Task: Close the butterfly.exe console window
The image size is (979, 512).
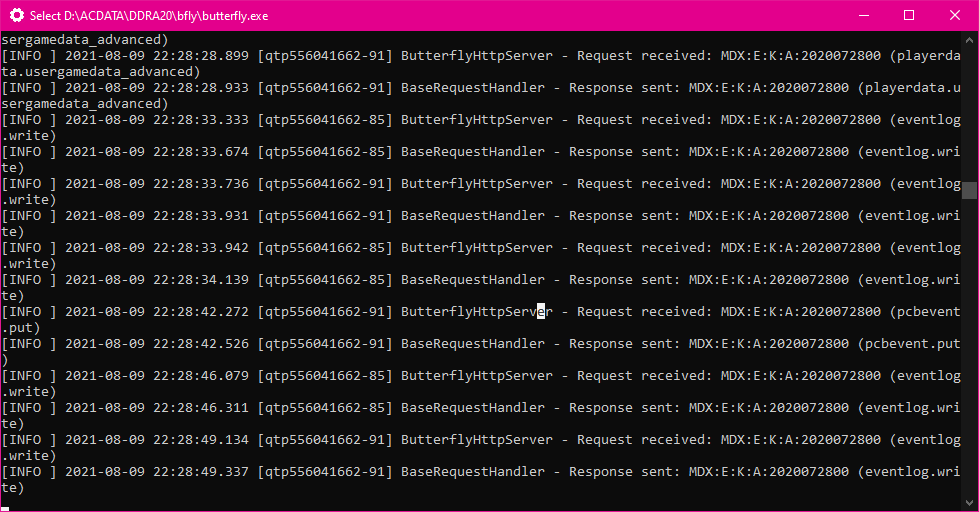Action: click(954, 16)
